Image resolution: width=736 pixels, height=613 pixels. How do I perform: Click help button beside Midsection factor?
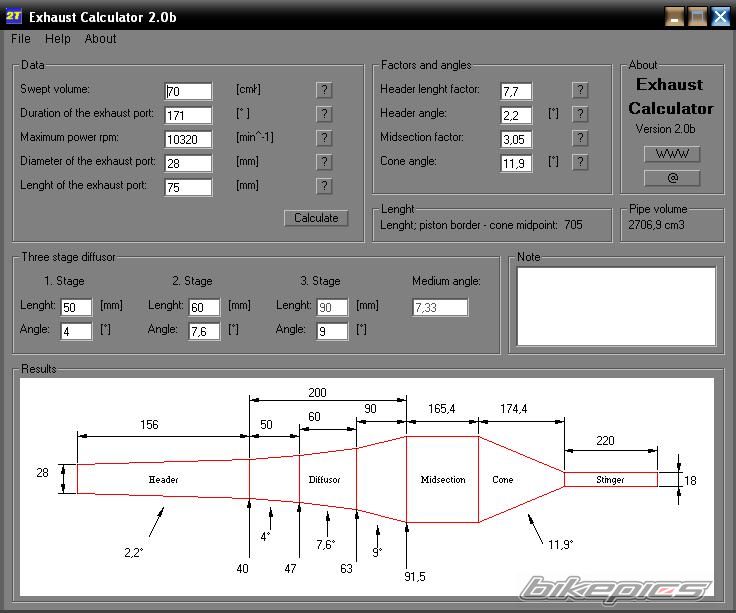pos(580,138)
